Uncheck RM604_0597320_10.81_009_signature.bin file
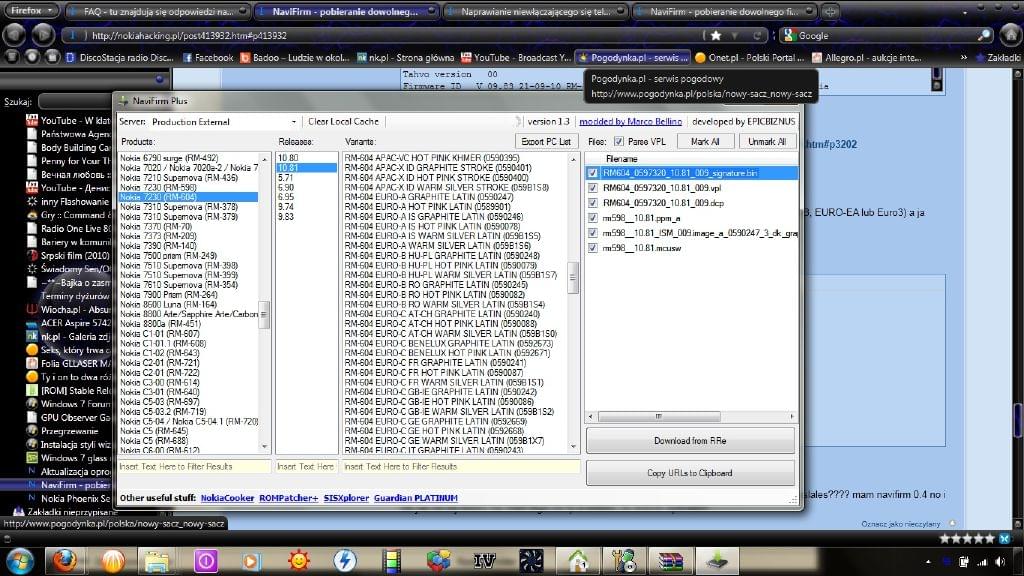Screen dimensions: 1024x576 592,173
